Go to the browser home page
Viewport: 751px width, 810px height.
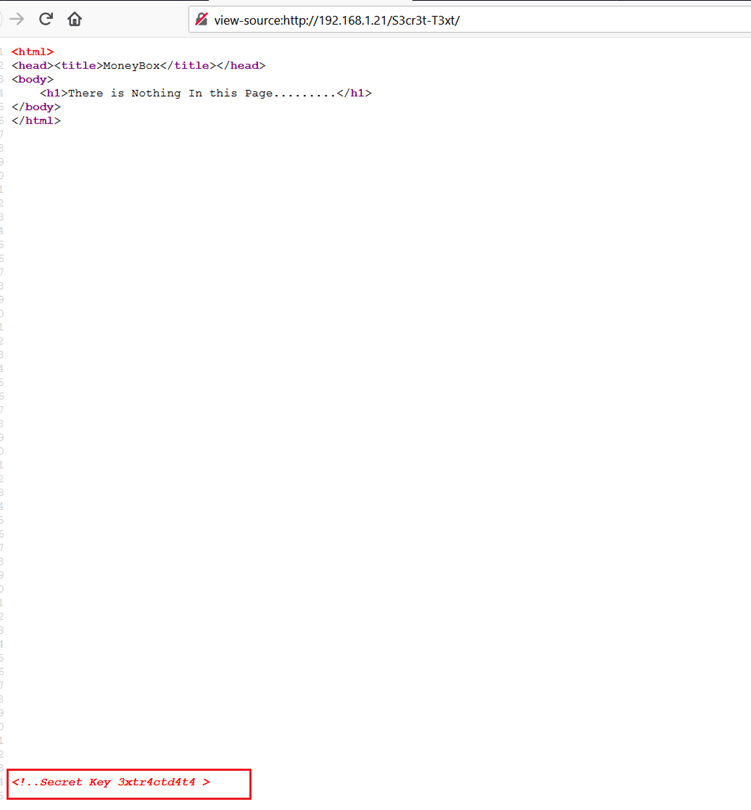[x=75, y=19]
